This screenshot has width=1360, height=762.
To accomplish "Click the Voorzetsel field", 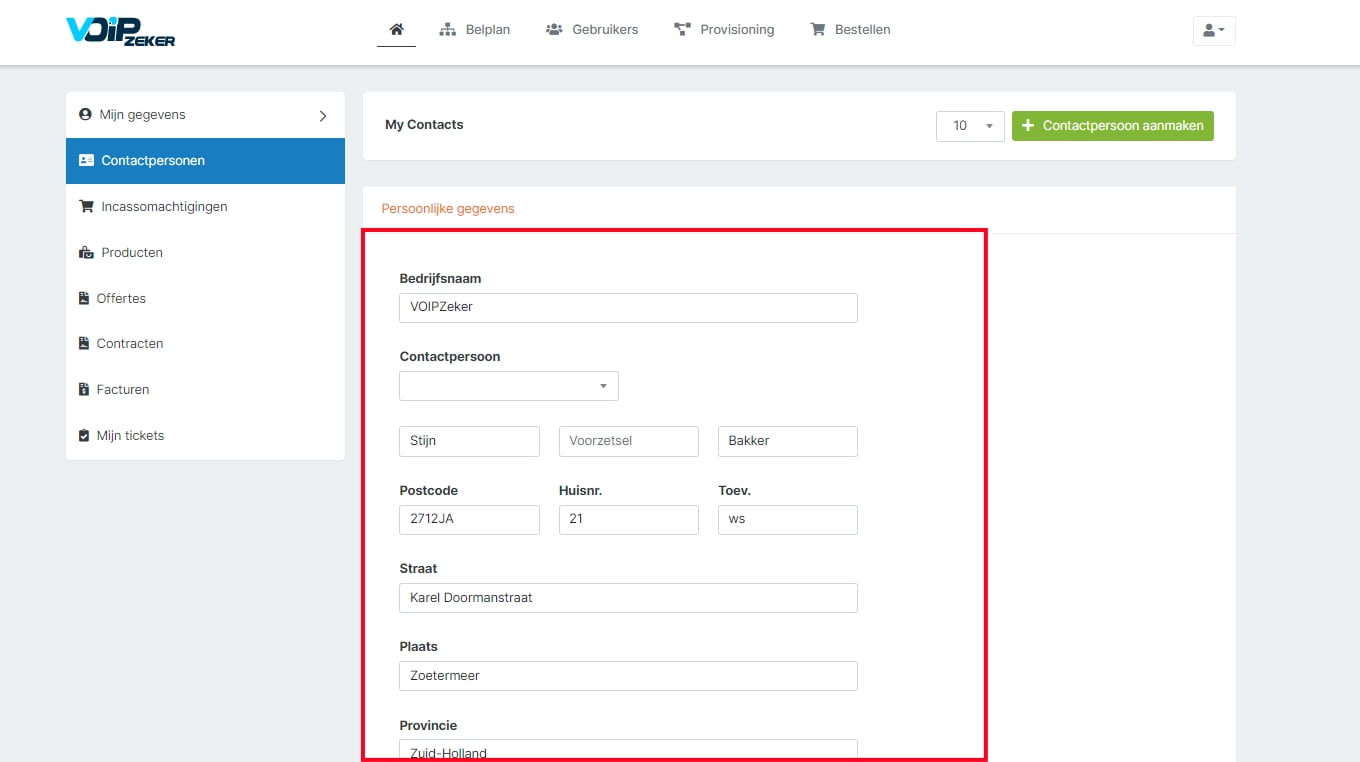I will click(629, 441).
